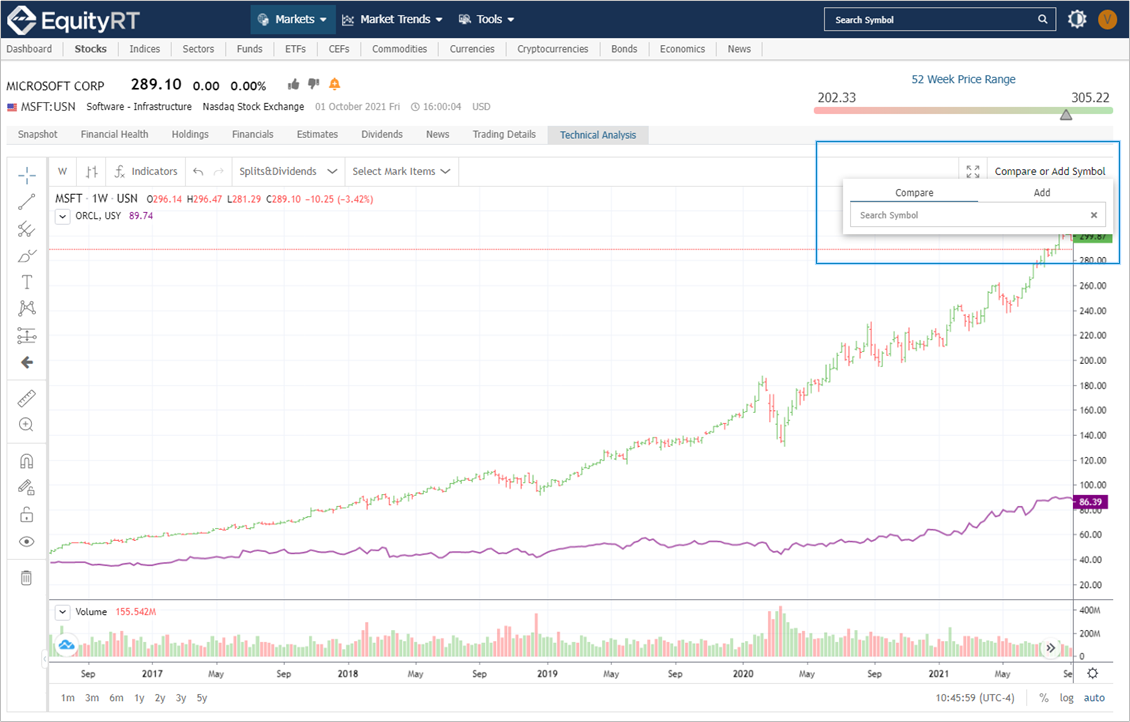Screen dimensions: 1130x722
Task: Open the Trading Details tab
Action: (504, 135)
